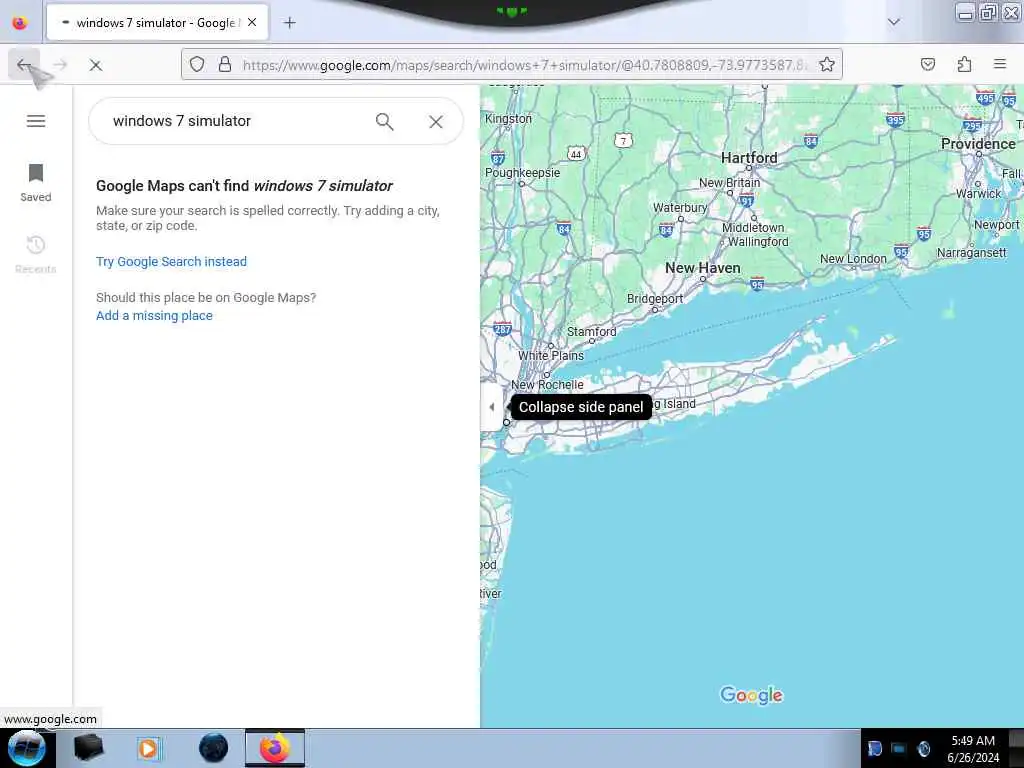1024x768 pixels.
Task: Click White Plains on the map
Action: click(551, 355)
